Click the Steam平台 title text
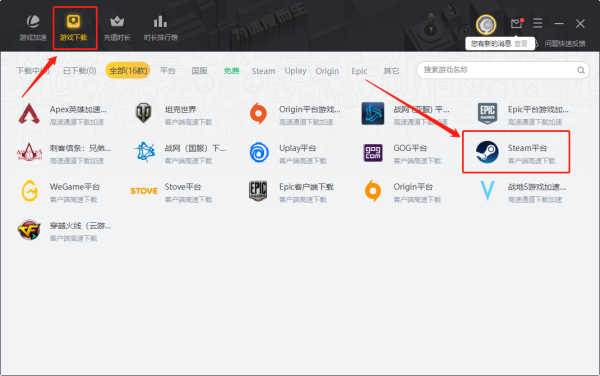600x376 pixels. (x=527, y=148)
